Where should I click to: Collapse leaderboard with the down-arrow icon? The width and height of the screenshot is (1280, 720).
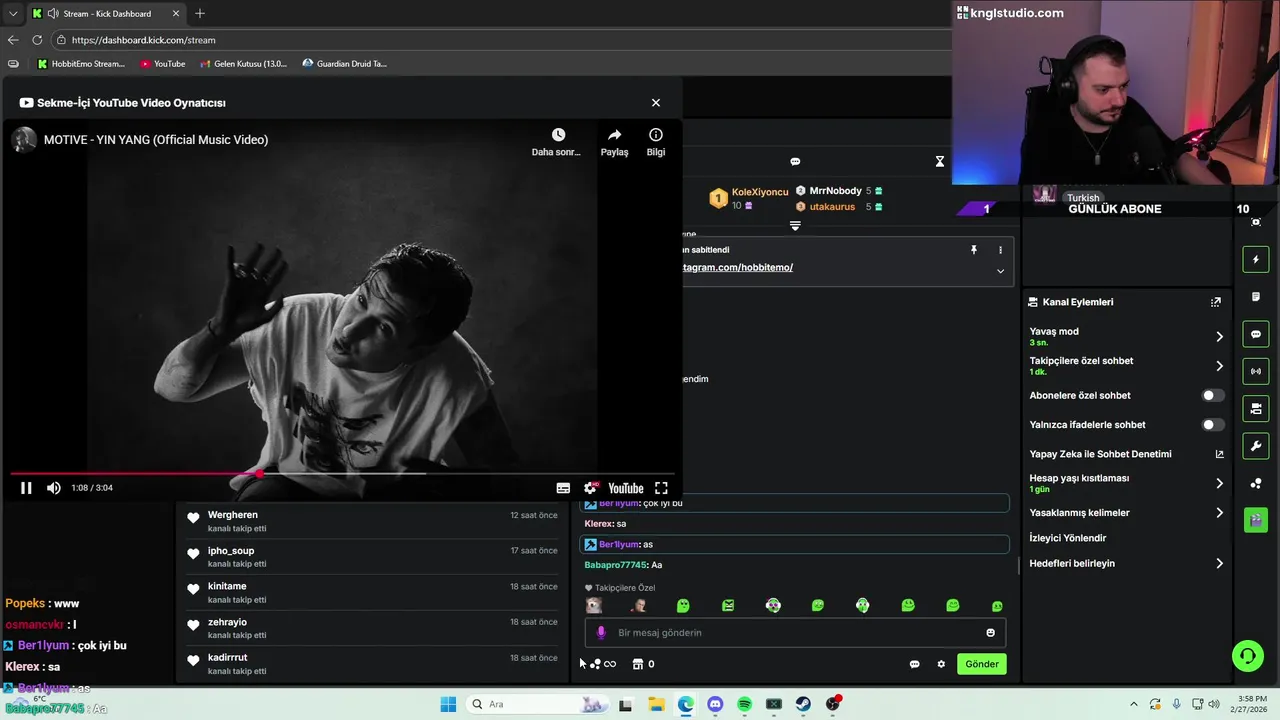pyautogui.click(x=795, y=226)
